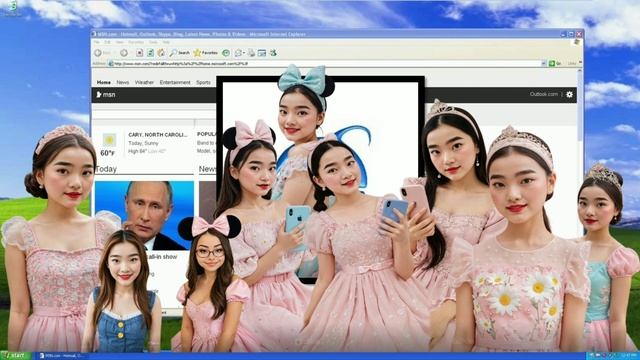Open the Favorites menu
Viewport: 640px width, 360px height.
click(x=136, y=42)
